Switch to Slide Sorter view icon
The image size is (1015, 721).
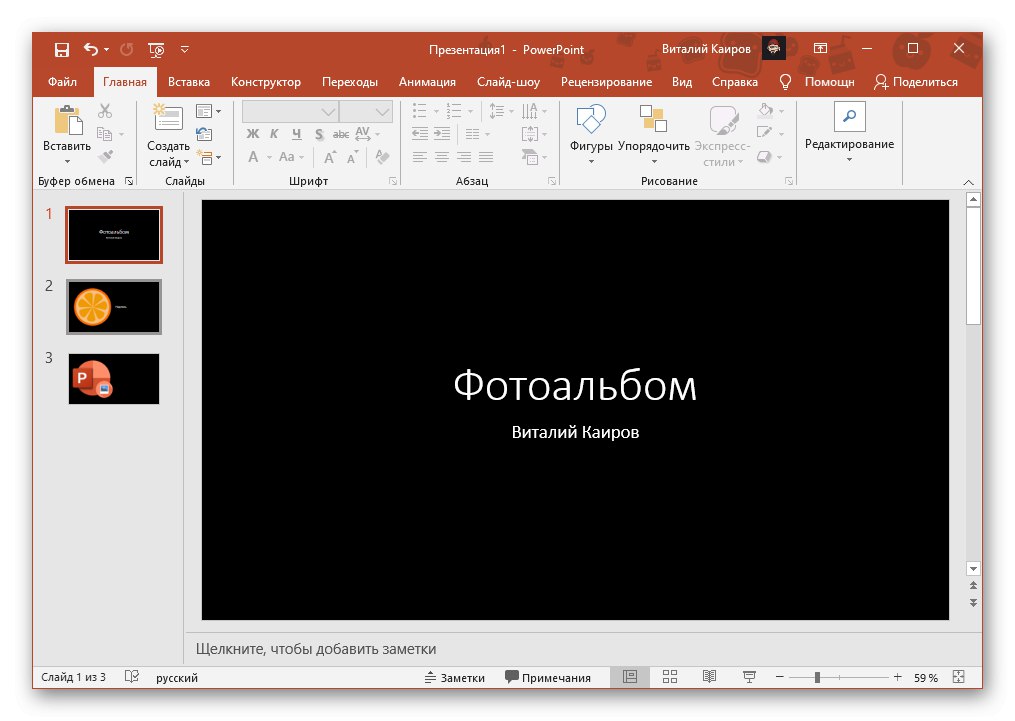670,677
